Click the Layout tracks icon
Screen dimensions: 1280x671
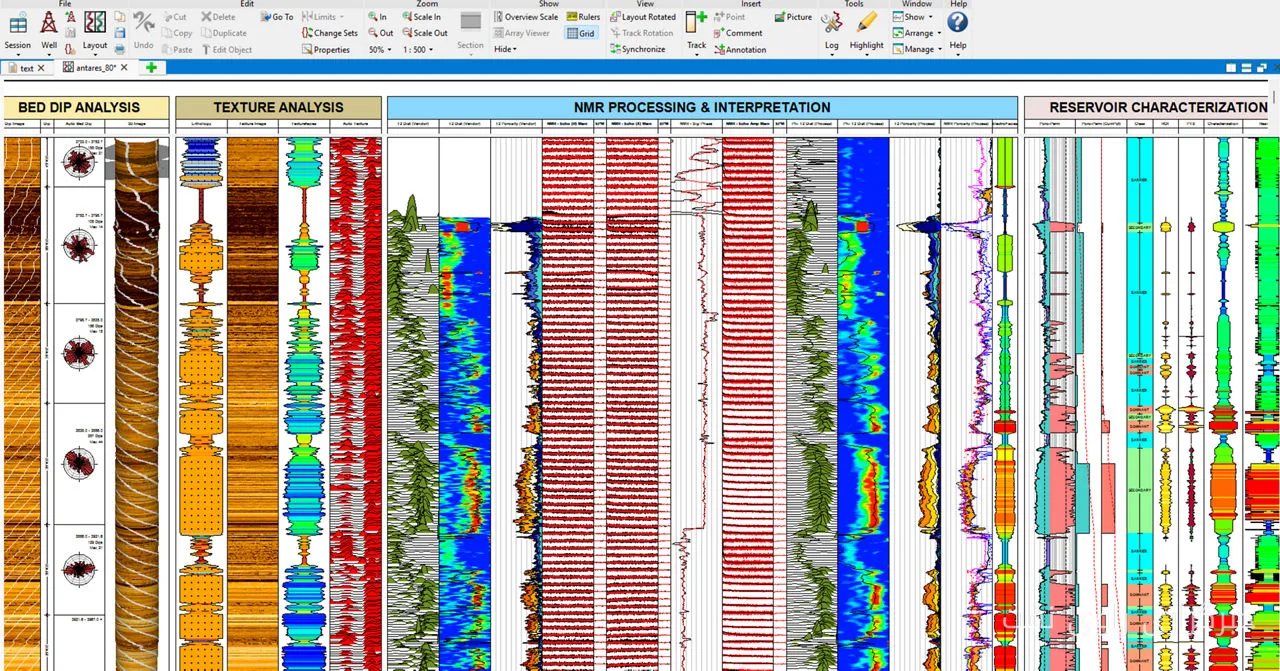pyautogui.click(x=95, y=23)
